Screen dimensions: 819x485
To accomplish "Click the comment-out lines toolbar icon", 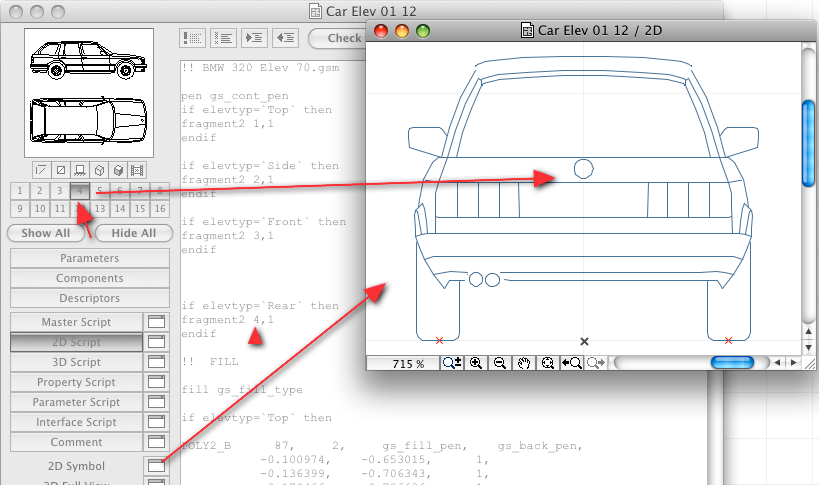I will click(x=192, y=38).
